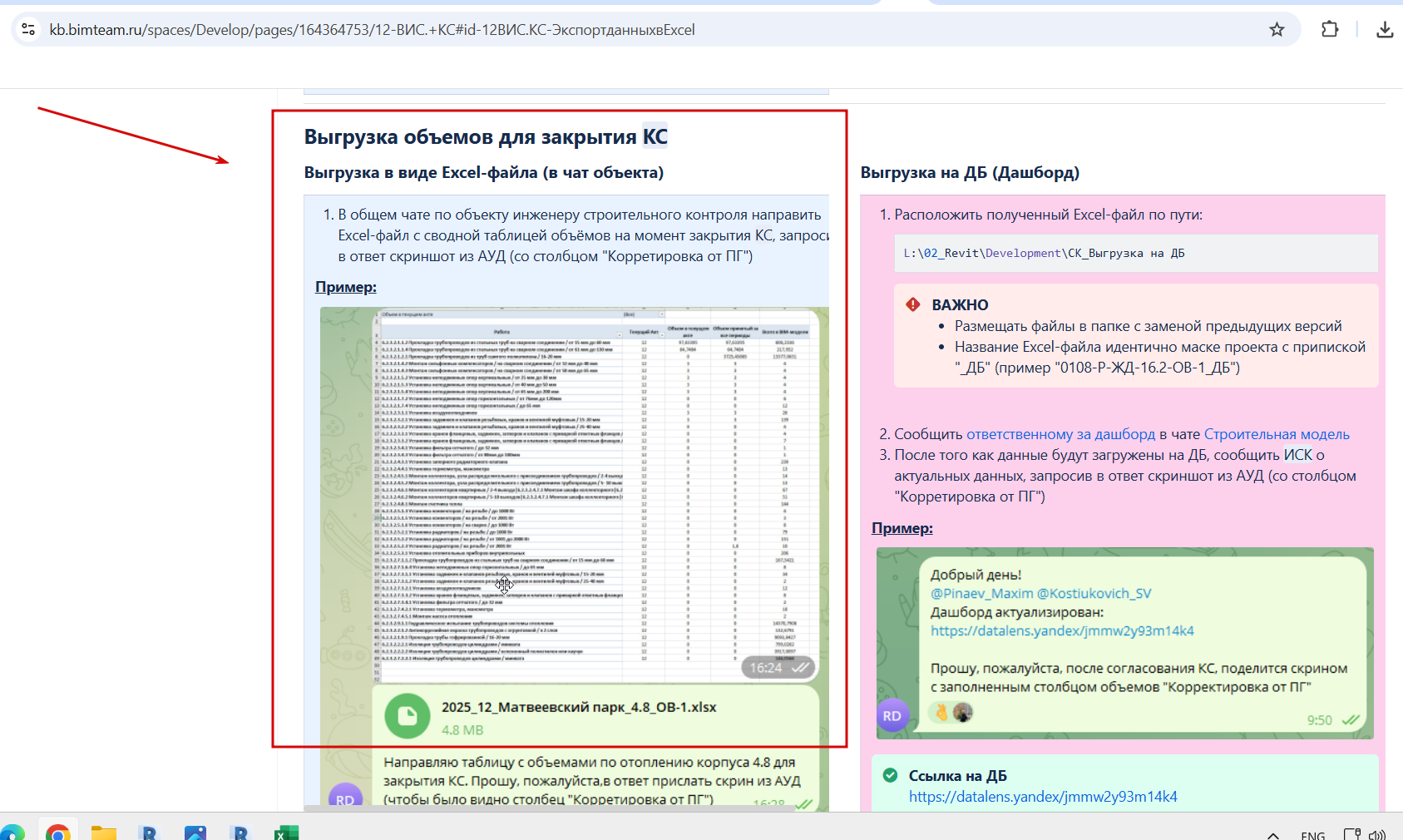This screenshot has width=1403, height=840.
Task: Focus the kb.bimteam.ru address bar URL
Action: tap(372, 30)
